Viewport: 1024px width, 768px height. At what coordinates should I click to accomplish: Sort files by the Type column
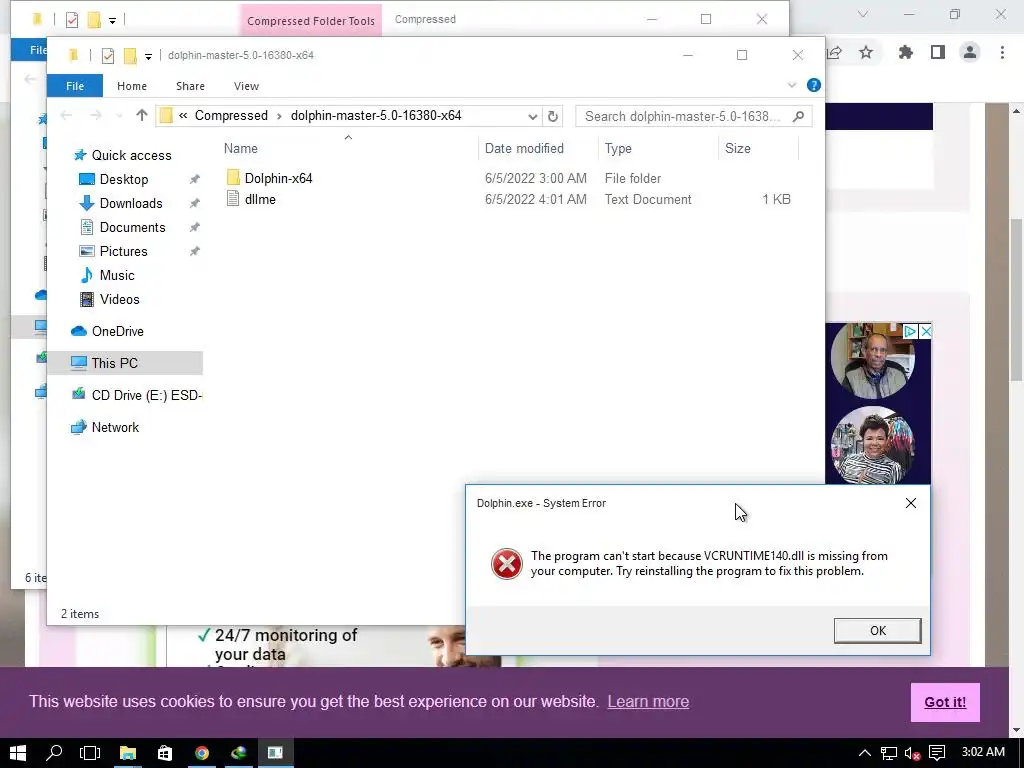[x=618, y=148]
